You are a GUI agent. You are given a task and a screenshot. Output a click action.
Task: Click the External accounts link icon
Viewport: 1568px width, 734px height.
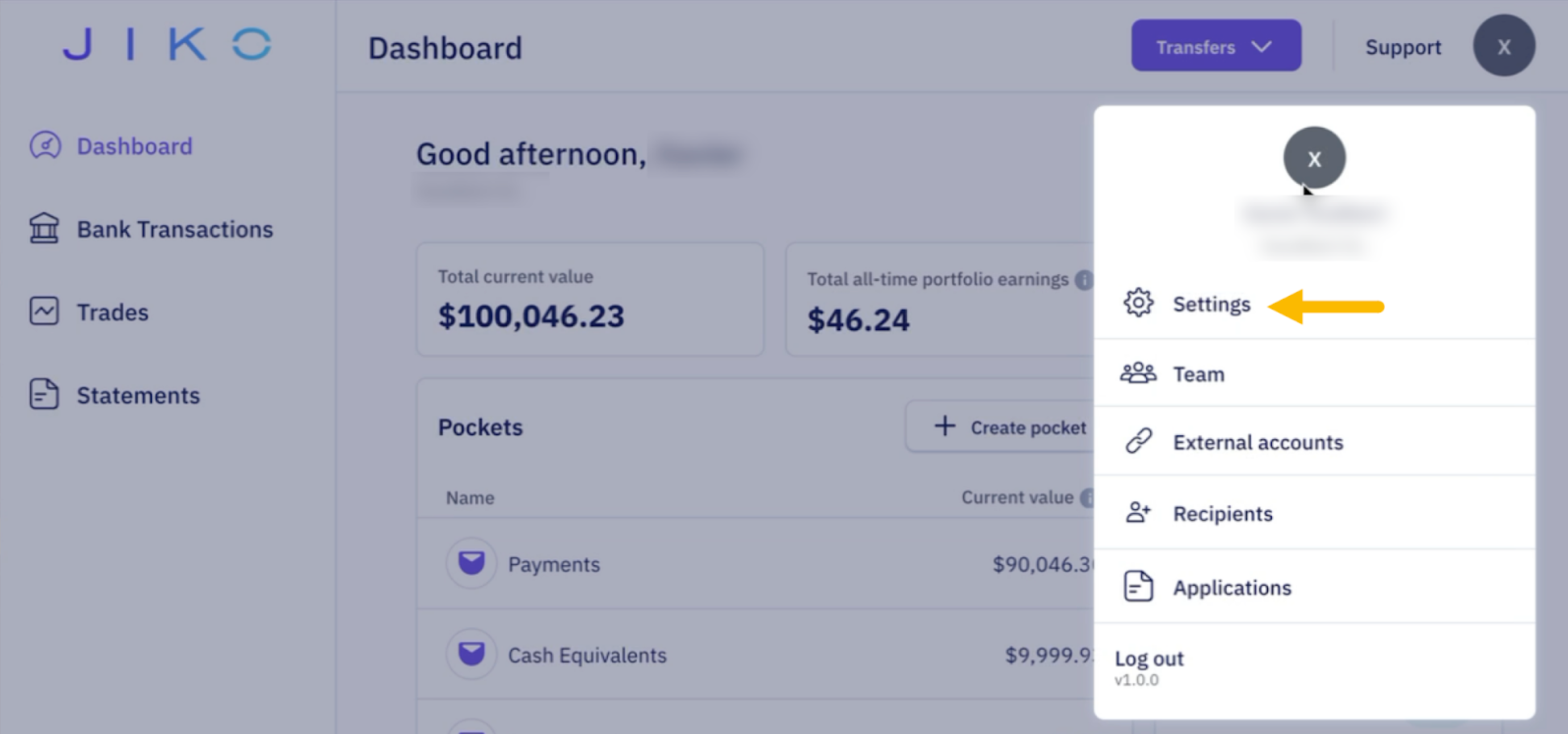(1138, 442)
